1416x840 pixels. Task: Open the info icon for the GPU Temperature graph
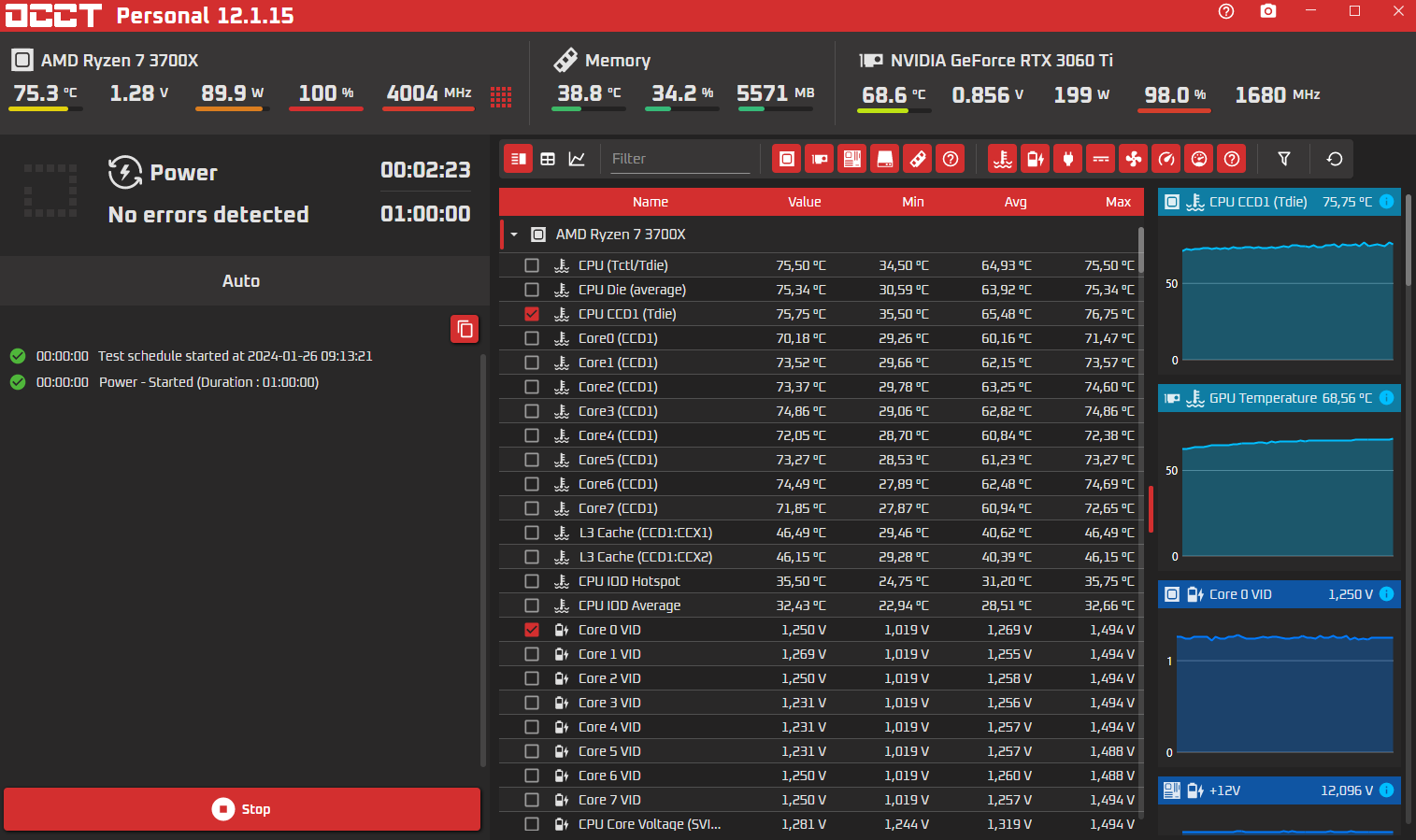point(1387,398)
